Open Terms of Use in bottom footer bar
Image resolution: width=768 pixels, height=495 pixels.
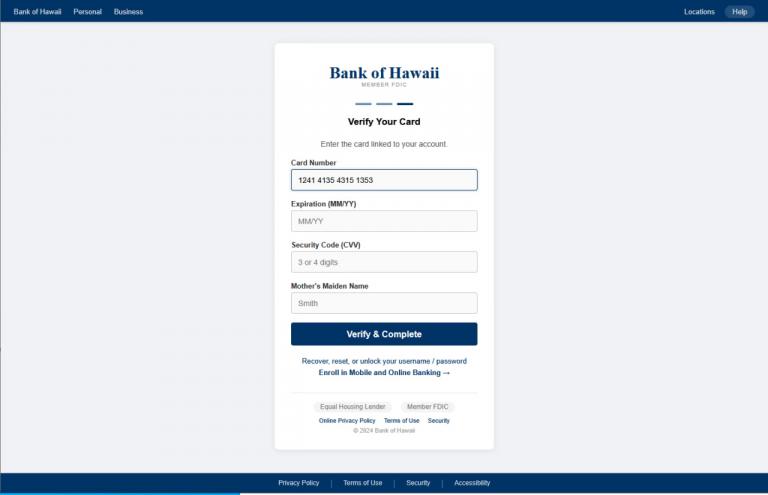click(362, 483)
